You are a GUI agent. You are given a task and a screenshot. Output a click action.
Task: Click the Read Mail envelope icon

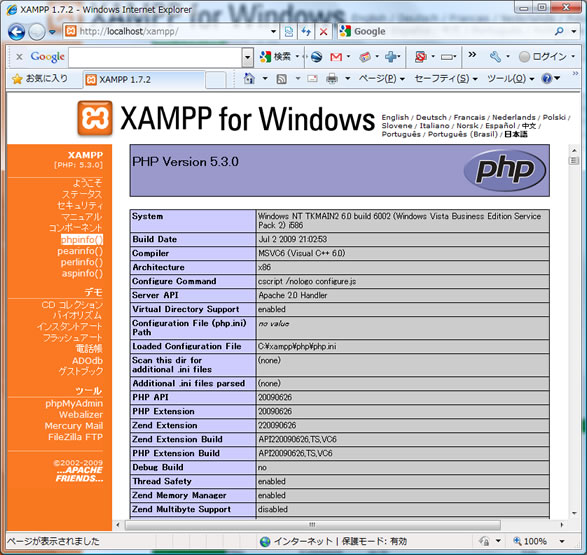312,79
